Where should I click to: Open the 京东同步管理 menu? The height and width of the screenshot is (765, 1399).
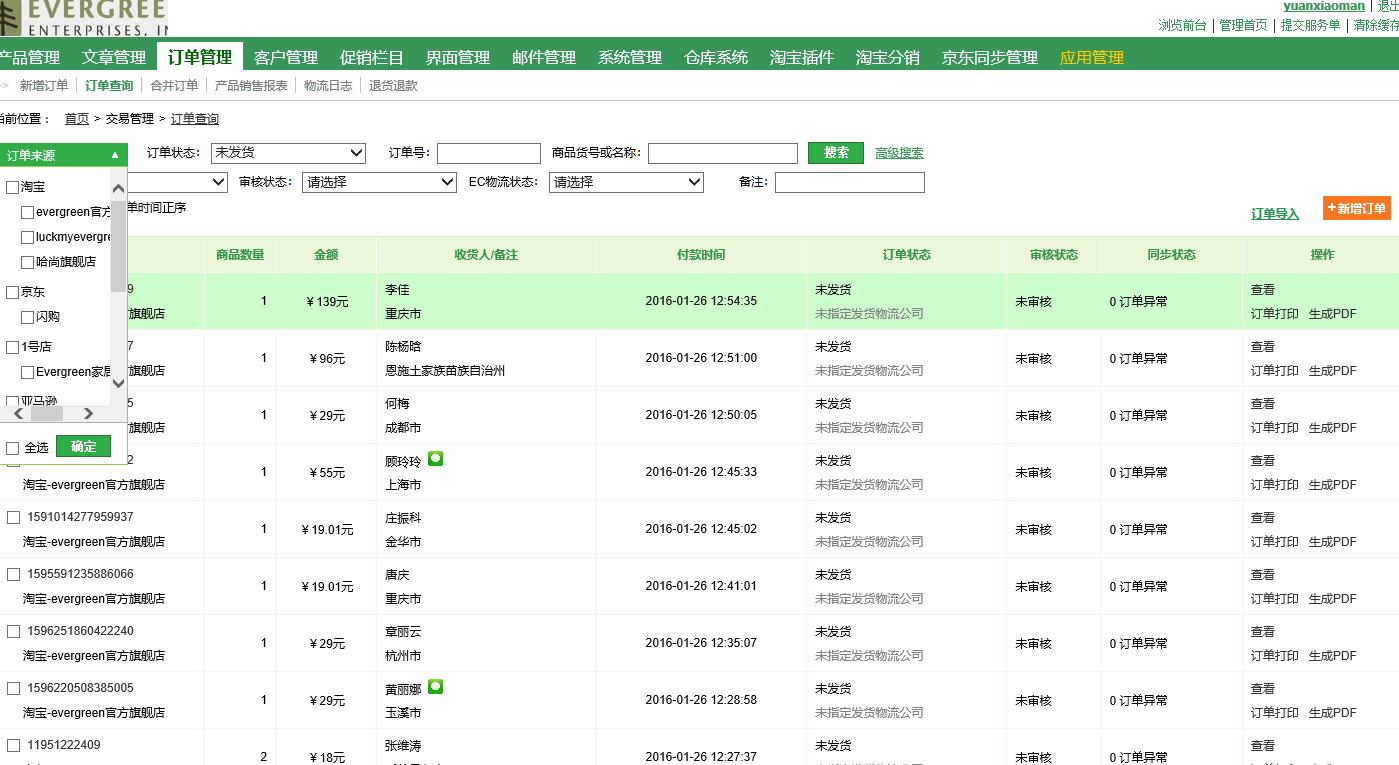[x=990, y=58]
